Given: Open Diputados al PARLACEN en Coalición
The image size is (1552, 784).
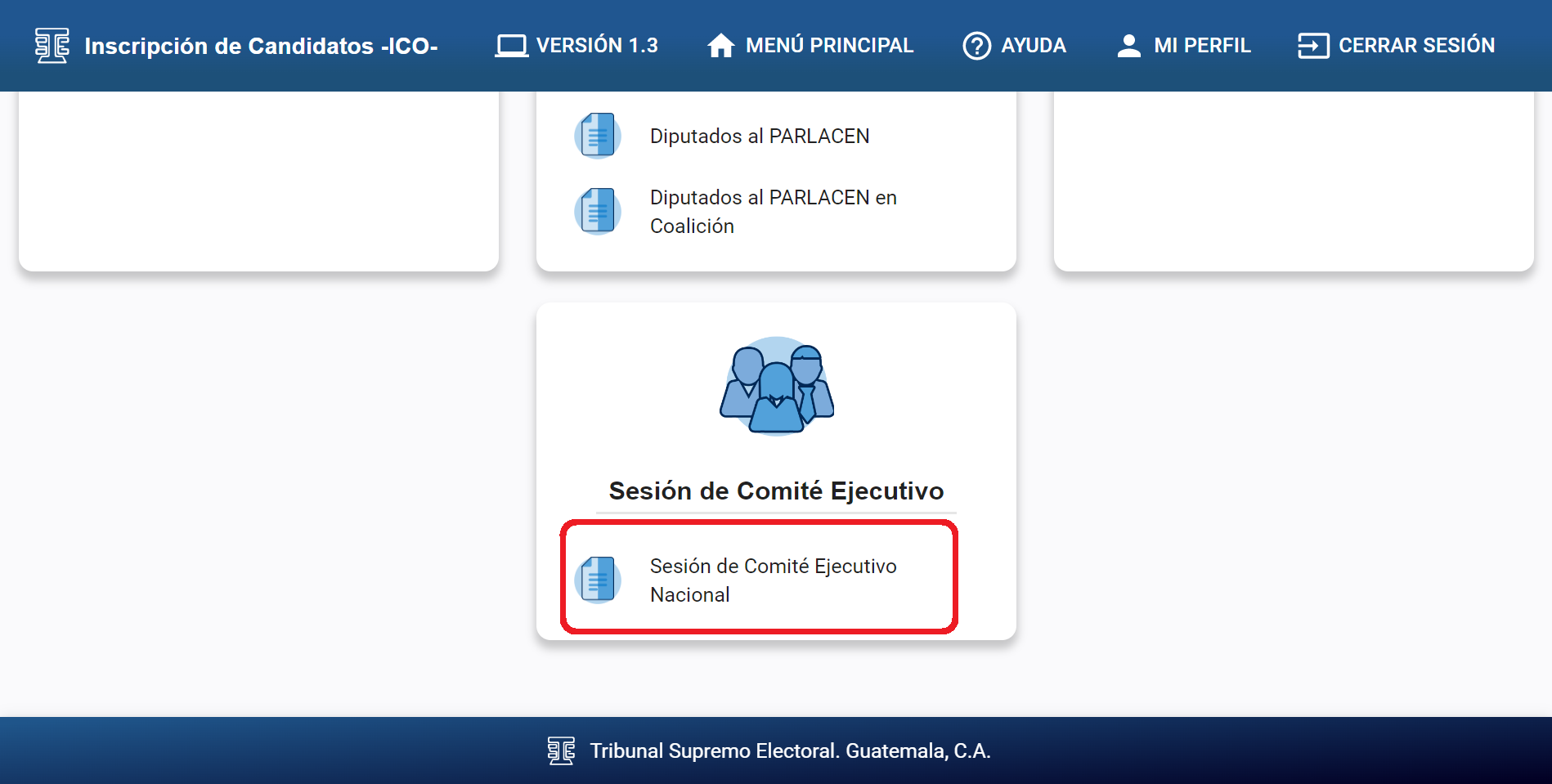Looking at the screenshot, I should (x=773, y=212).
